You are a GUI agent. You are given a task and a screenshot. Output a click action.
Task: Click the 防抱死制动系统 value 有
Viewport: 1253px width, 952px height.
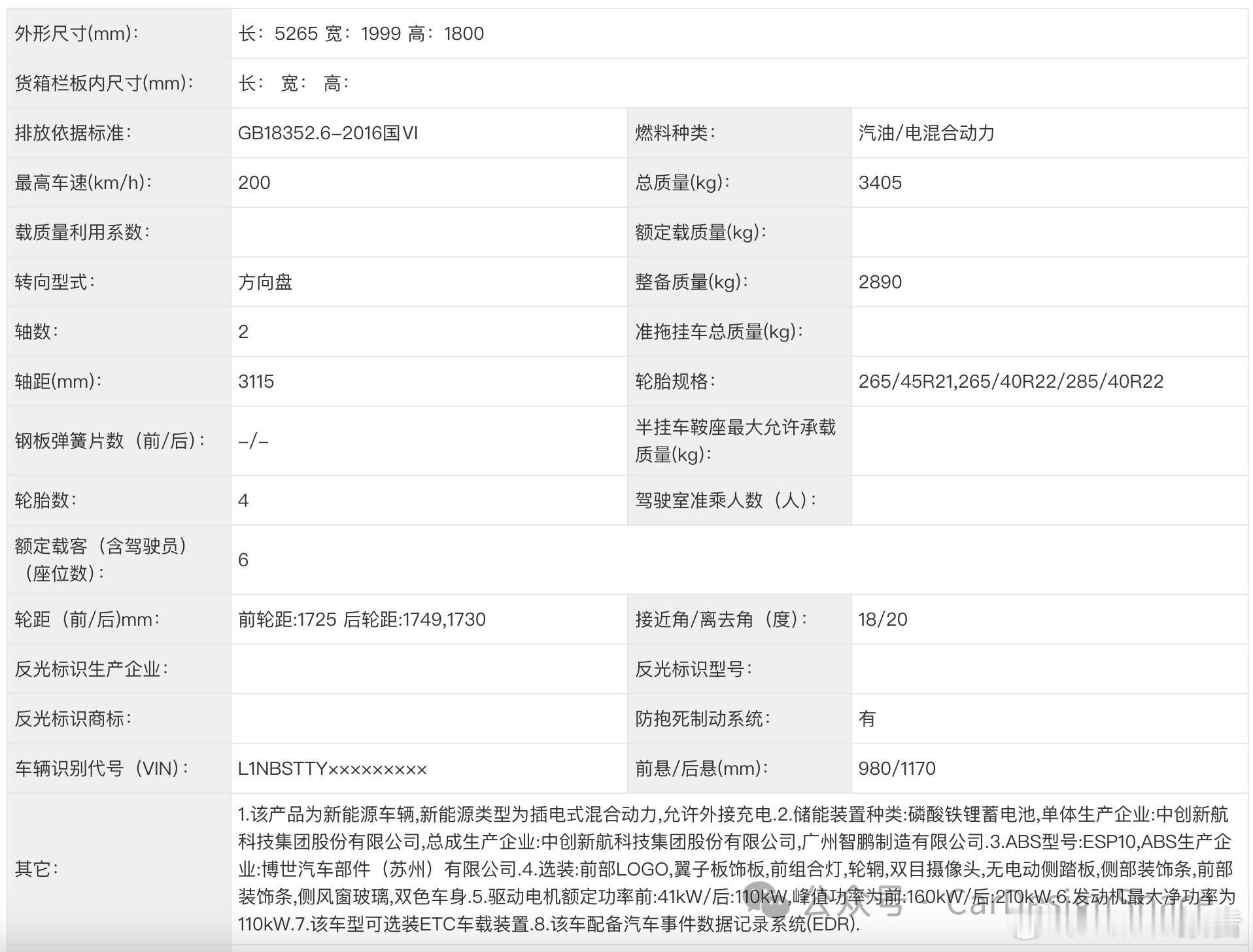[x=867, y=719]
